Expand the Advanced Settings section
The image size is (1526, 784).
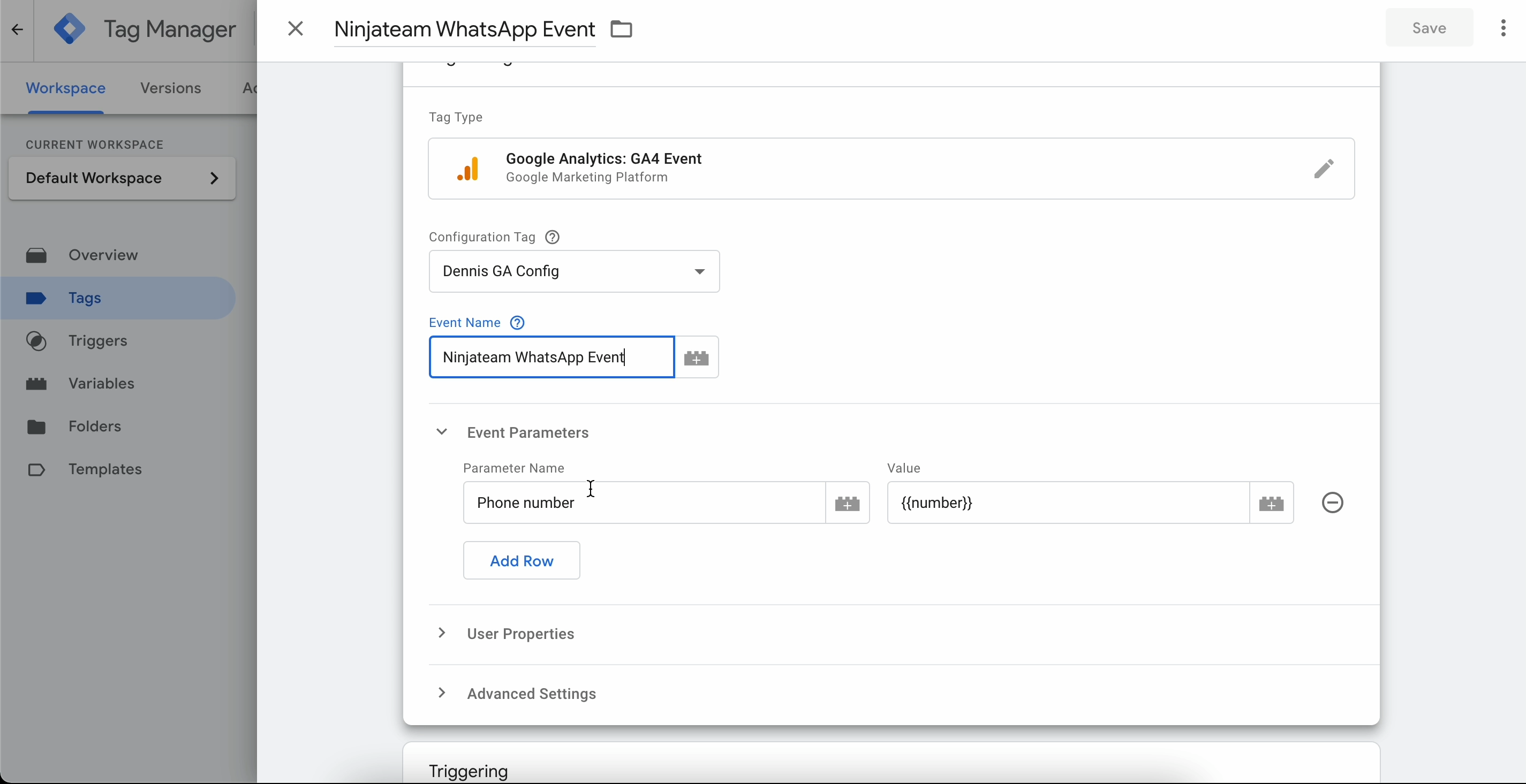tap(441, 693)
